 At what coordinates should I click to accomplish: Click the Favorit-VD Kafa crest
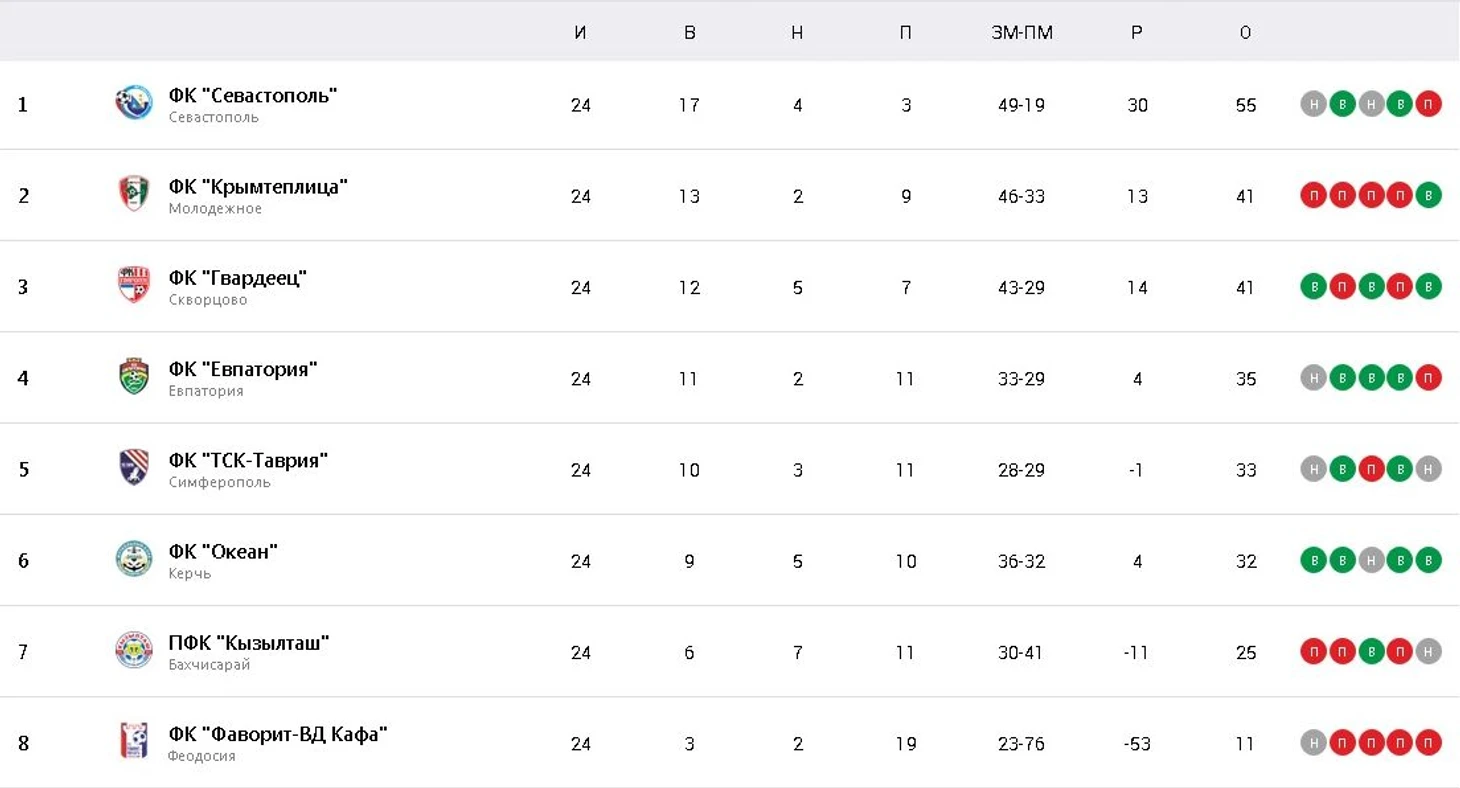(134, 742)
